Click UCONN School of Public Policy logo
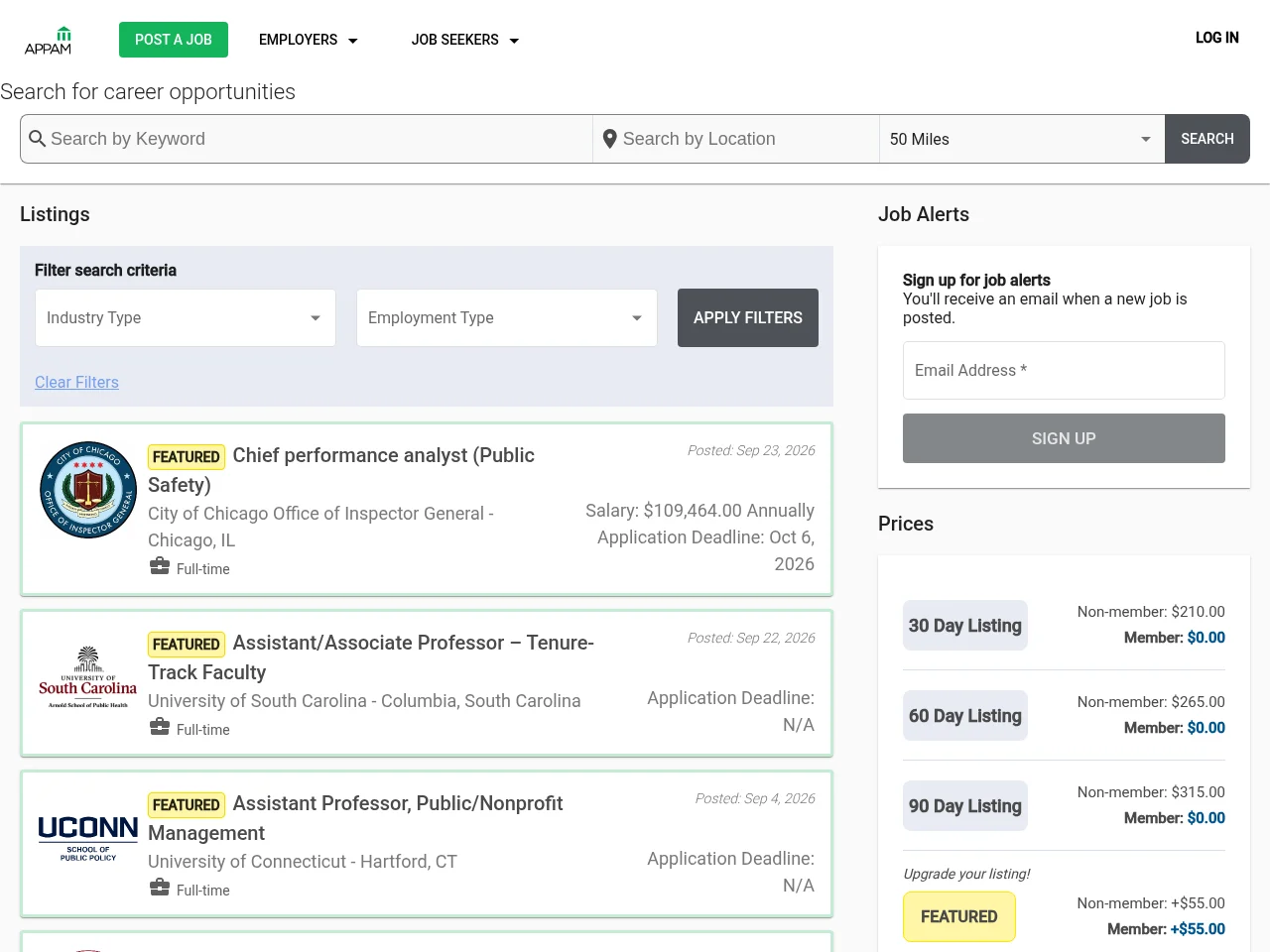 pyautogui.click(x=88, y=838)
